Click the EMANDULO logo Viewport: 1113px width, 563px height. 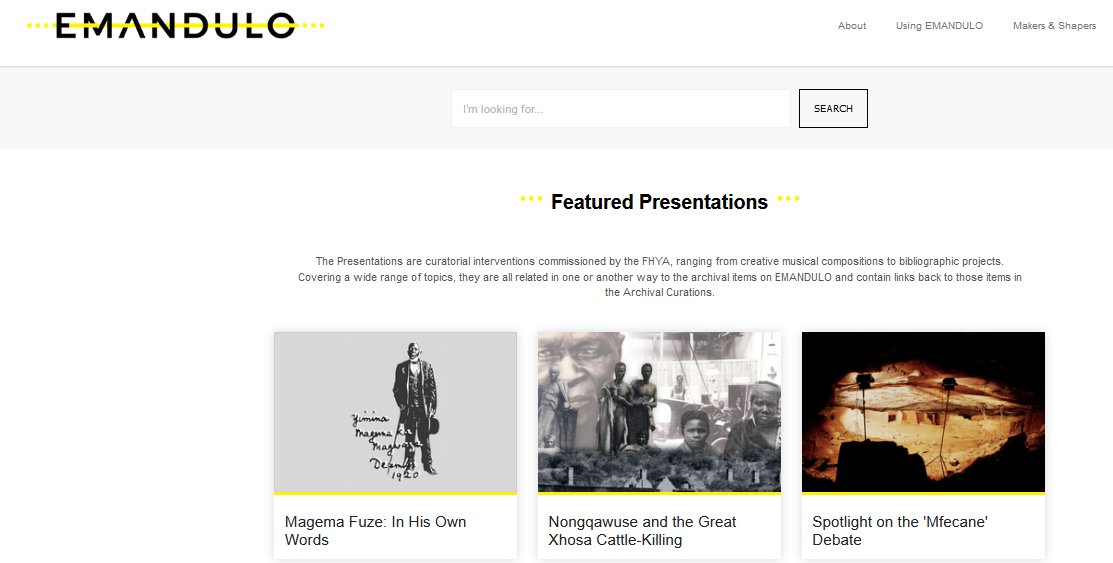(175, 26)
